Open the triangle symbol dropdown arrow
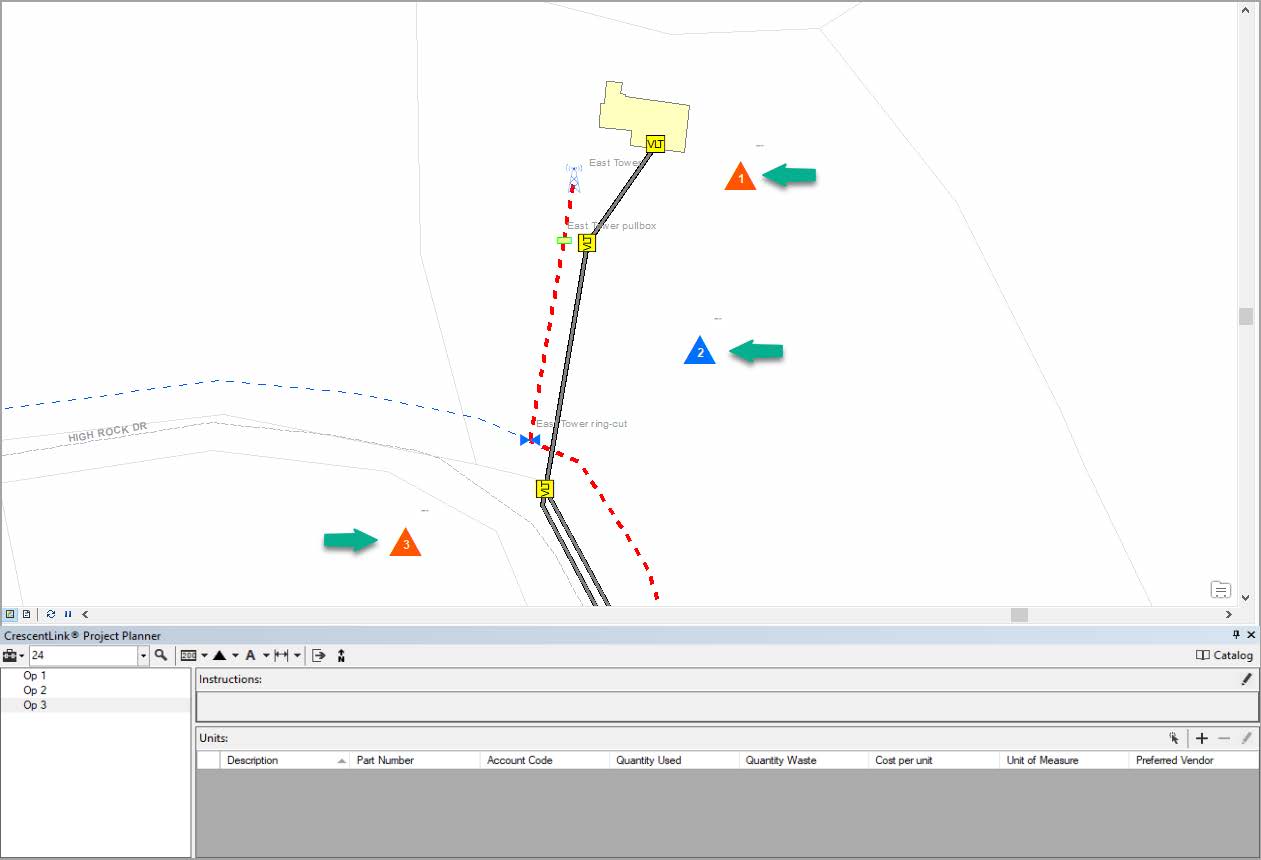The height and width of the screenshot is (860, 1261). coord(234,655)
